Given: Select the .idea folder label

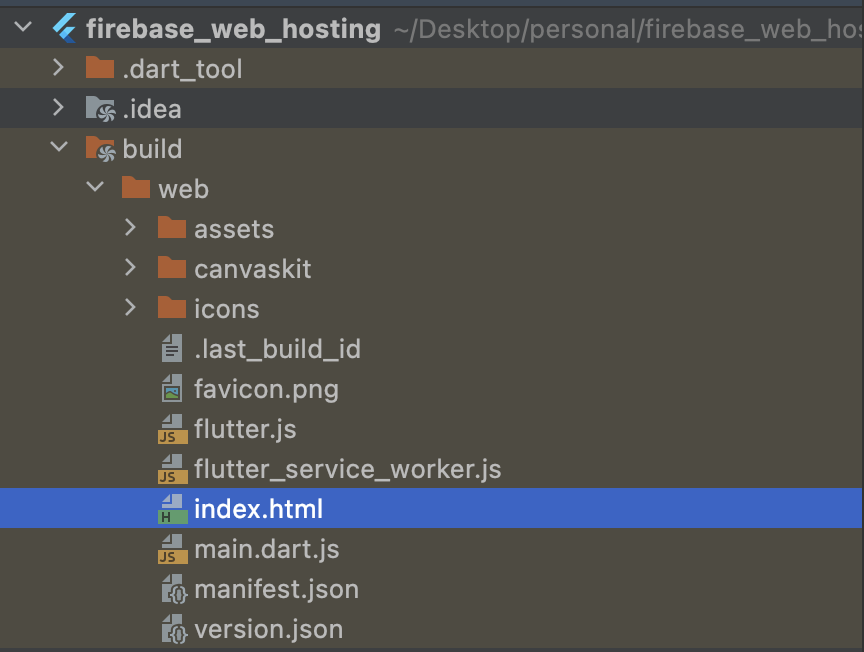Looking at the screenshot, I should click(x=152, y=109).
